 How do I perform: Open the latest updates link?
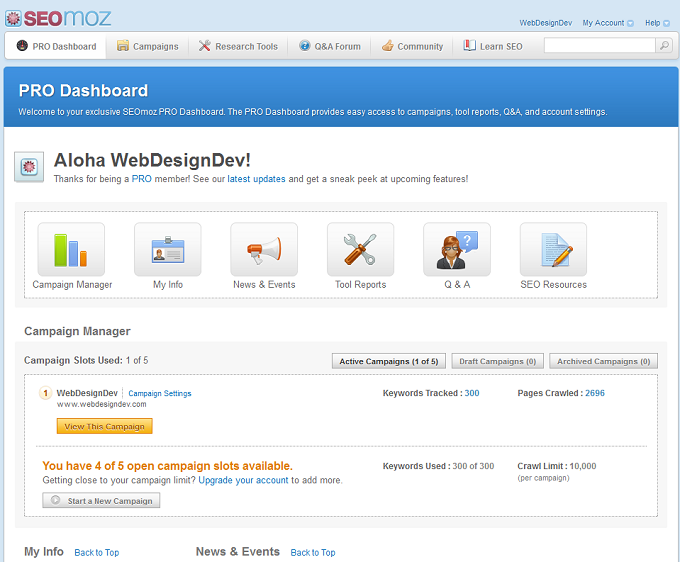[256, 179]
